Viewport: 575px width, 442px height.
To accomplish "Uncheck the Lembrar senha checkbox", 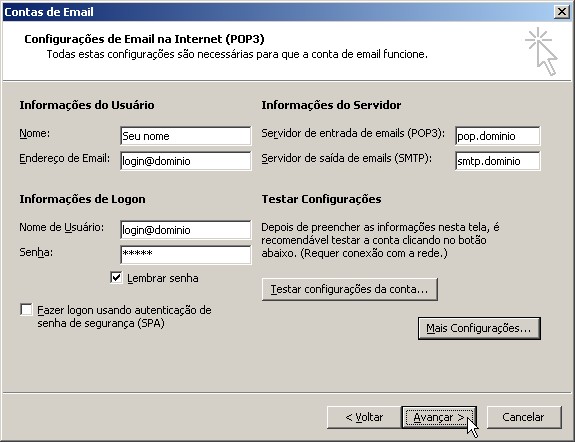I will pyautogui.click(x=116, y=278).
